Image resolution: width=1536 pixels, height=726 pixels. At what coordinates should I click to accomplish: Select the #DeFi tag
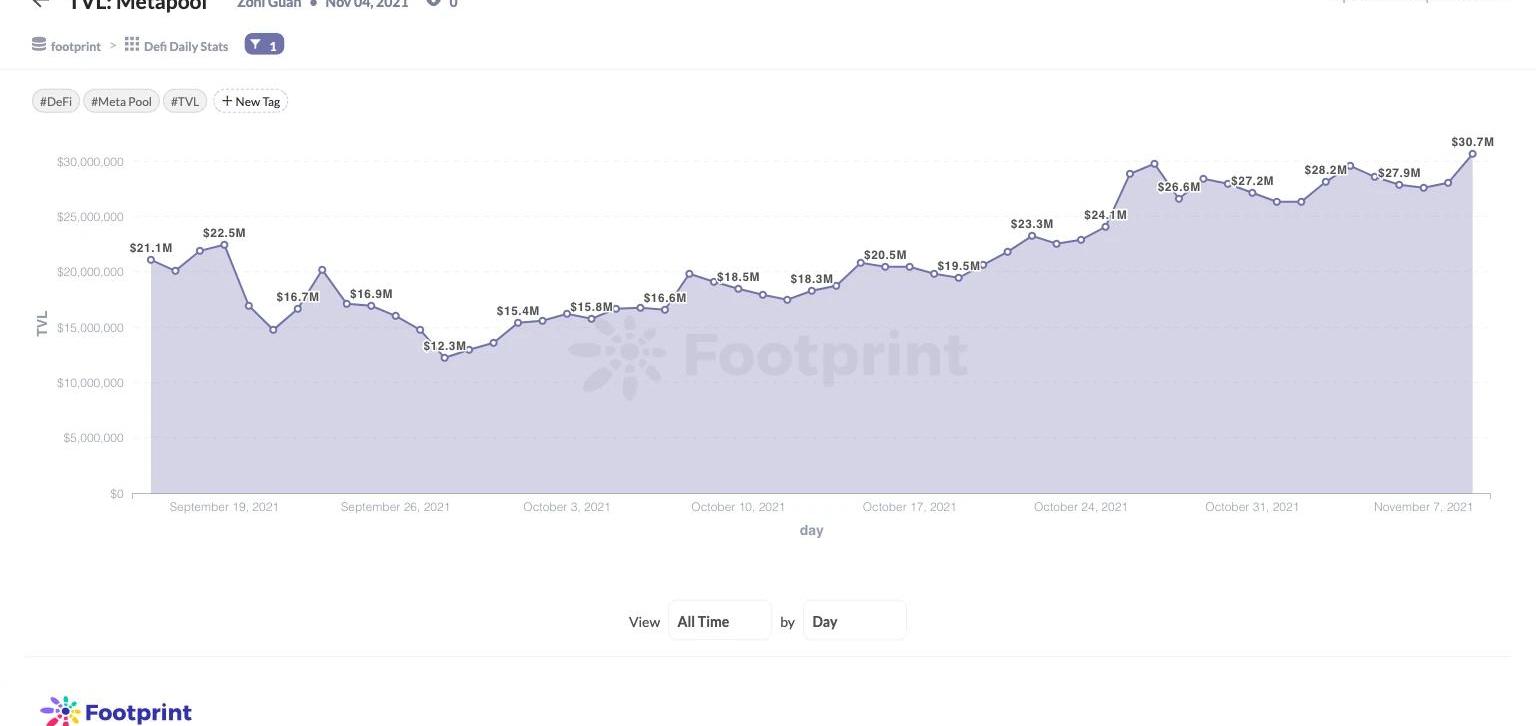tap(56, 101)
